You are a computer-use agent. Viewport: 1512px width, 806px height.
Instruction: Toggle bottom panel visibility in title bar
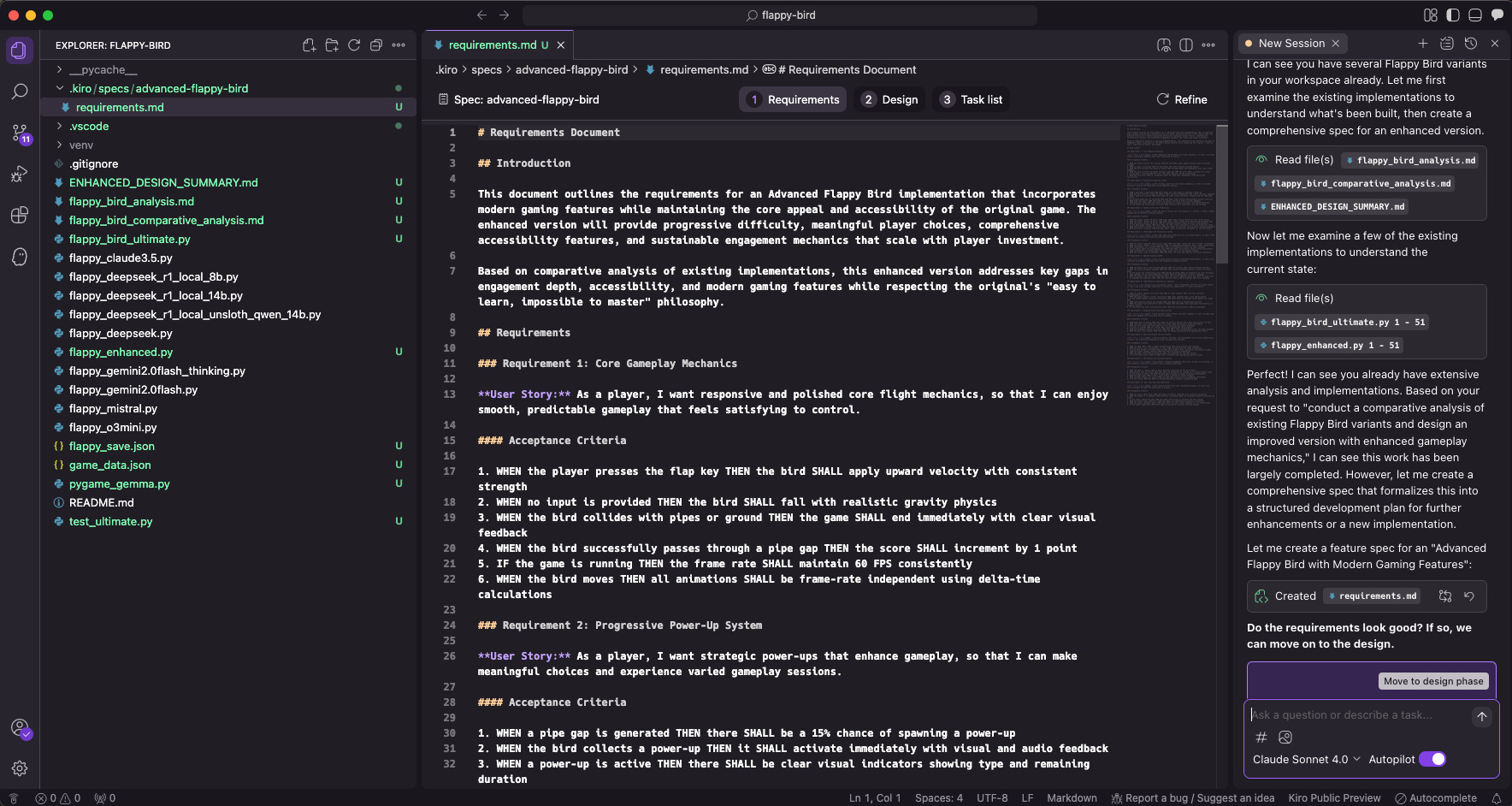click(1475, 15)
